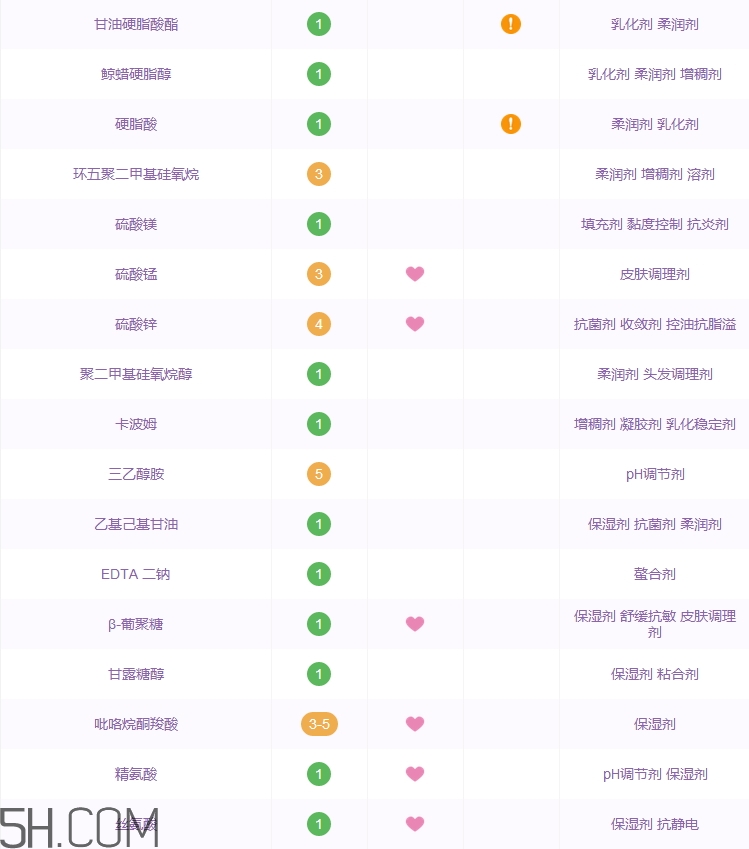
Task: Click the orange warning icon beside 硬脂酸
Action: point(511,124)
